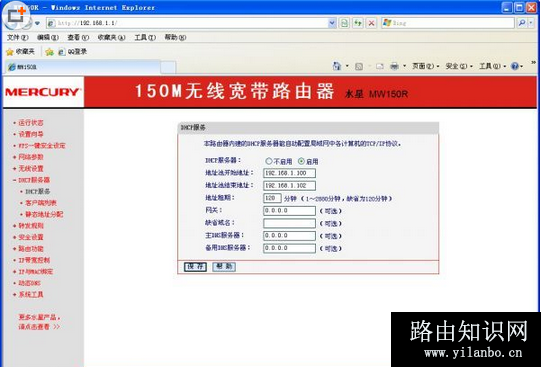The width and height of the screenshot is (541, 367).
Task: Click the home page icon in command bar
Action: [x=337, y=66]
